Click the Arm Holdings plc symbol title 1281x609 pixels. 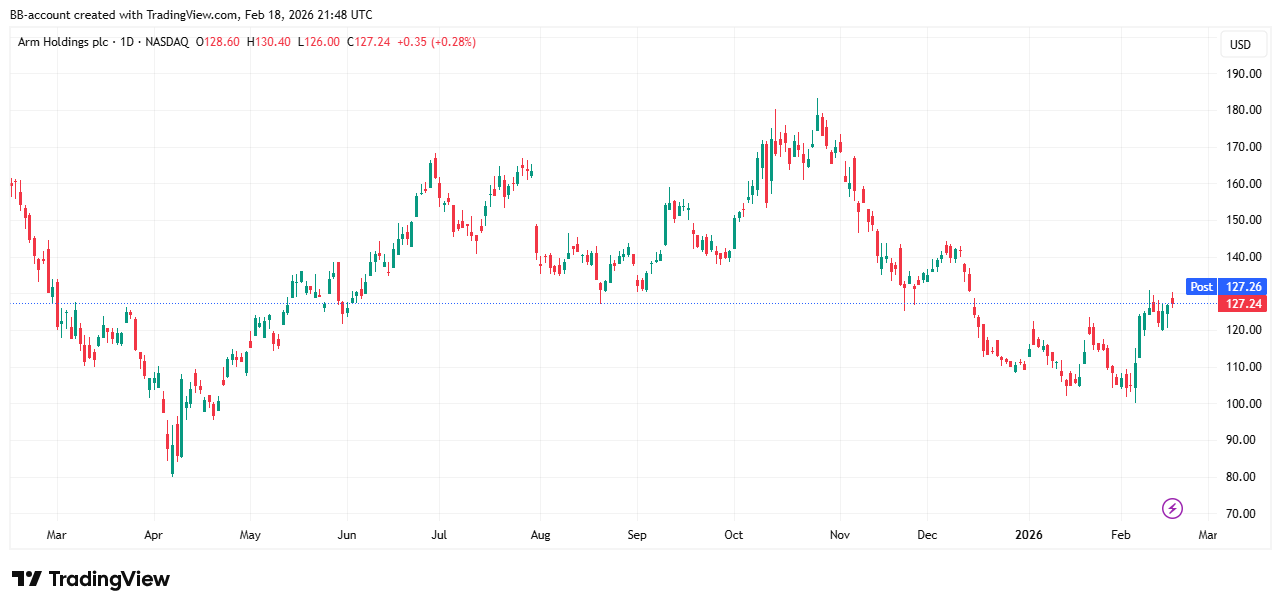(x=63, y=42)
